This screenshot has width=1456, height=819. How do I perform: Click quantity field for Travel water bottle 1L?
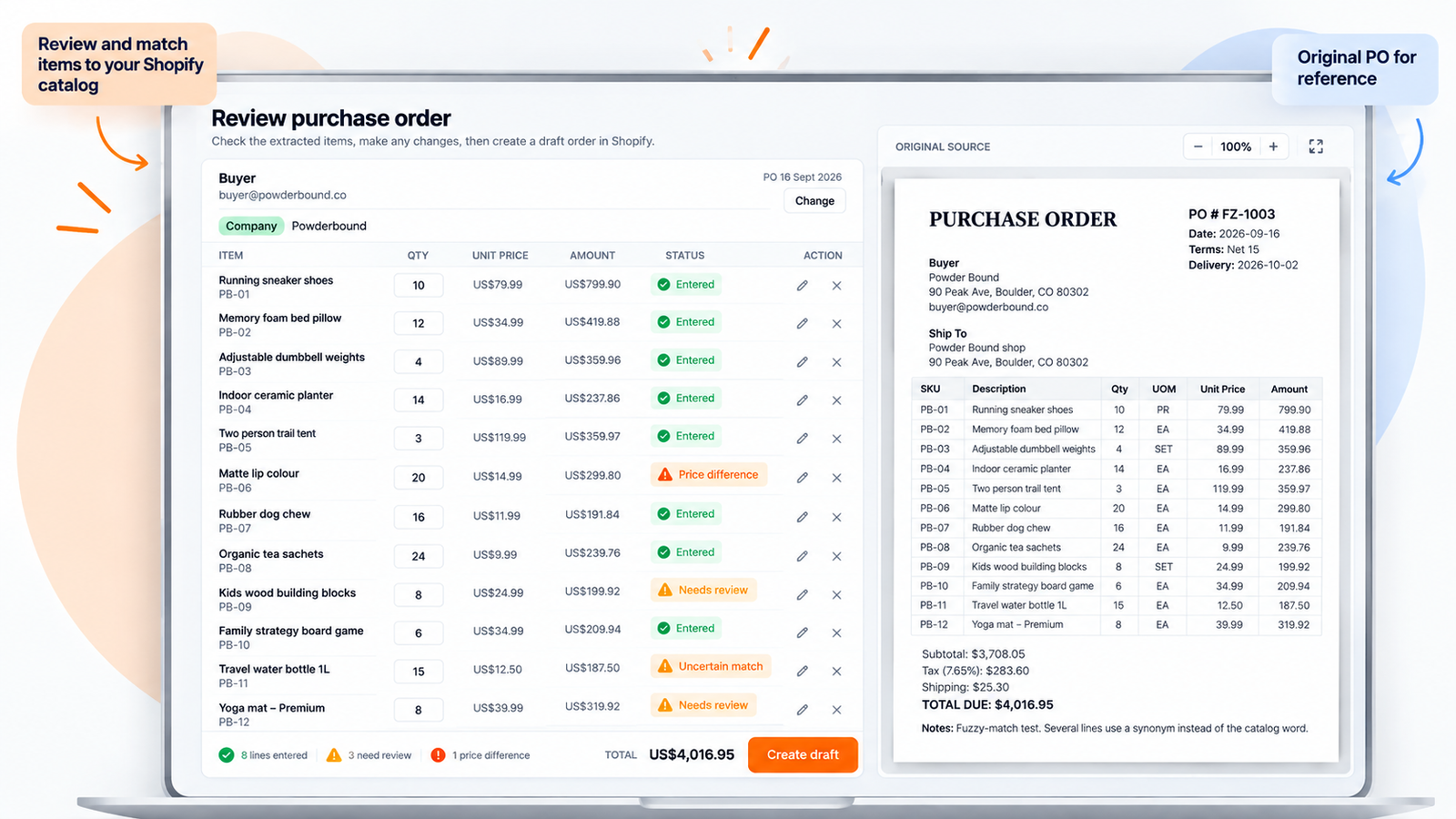(419, 672)
